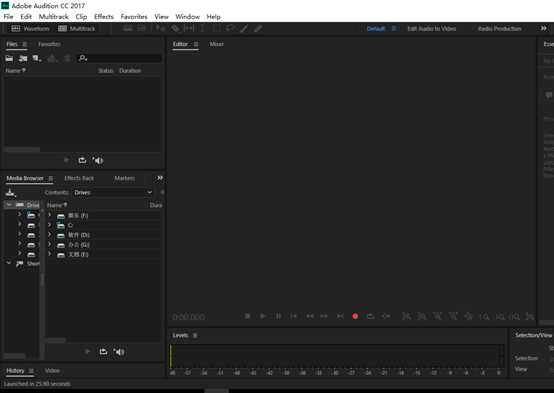Screen dimensions: 554x393
Task: Click the Levels meter bar
Action: [337, 356]
